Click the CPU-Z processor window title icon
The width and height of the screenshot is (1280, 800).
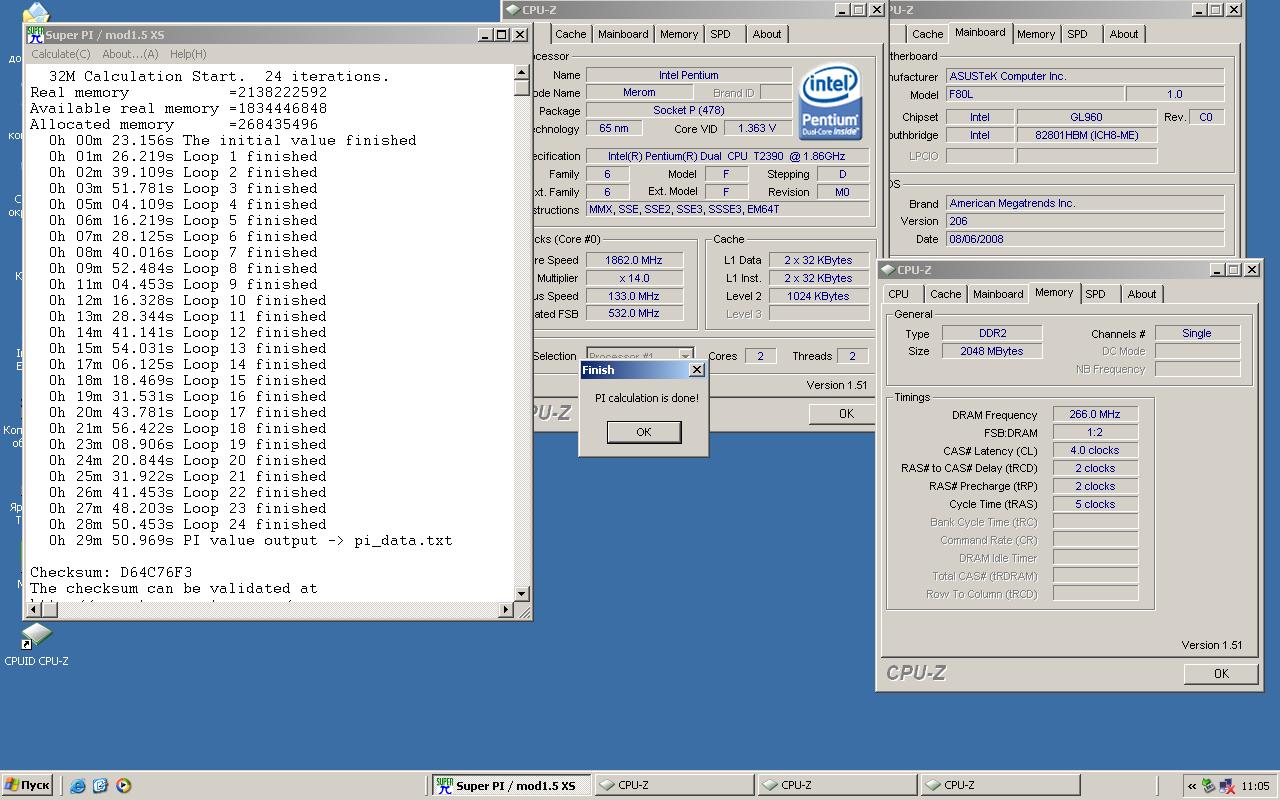point(512,10)
